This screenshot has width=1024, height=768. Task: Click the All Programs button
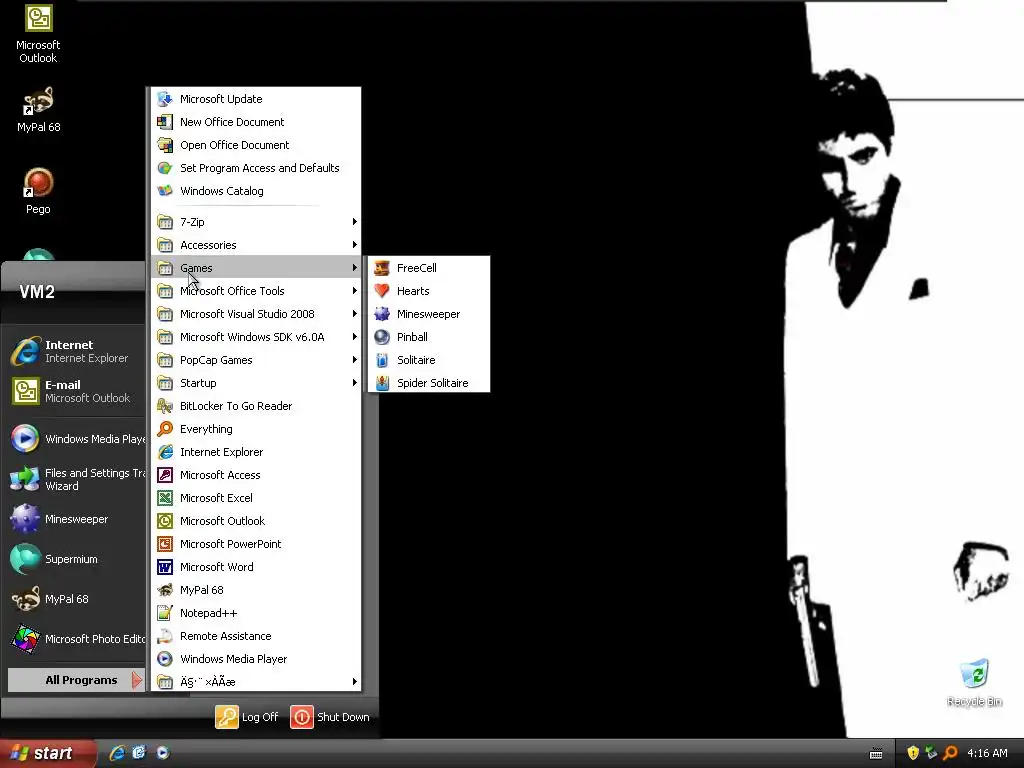tap(76, 680)
